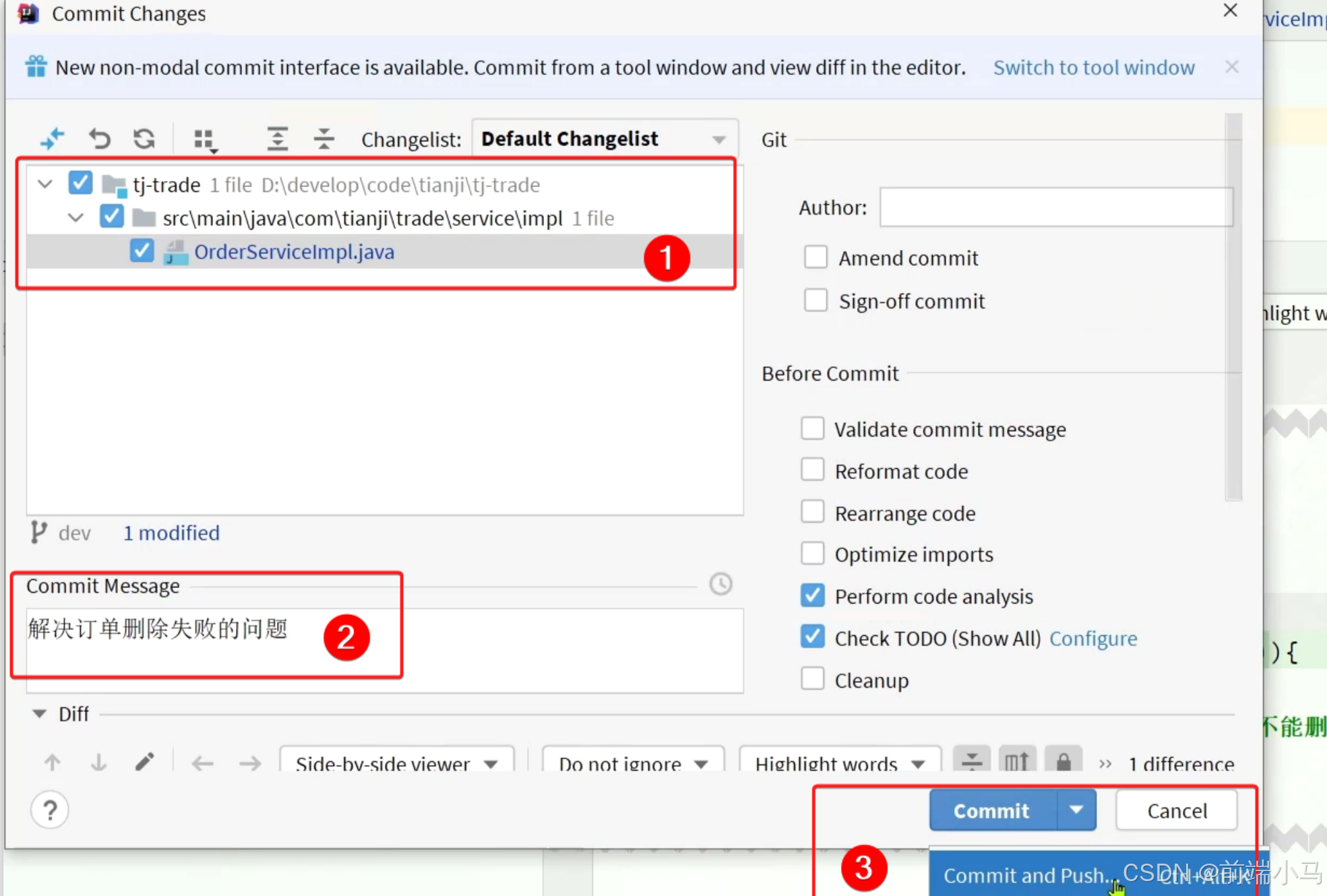1327x896 pixels.
Task: Enable the Amend commit checkbox
Action: coord(815,257)
